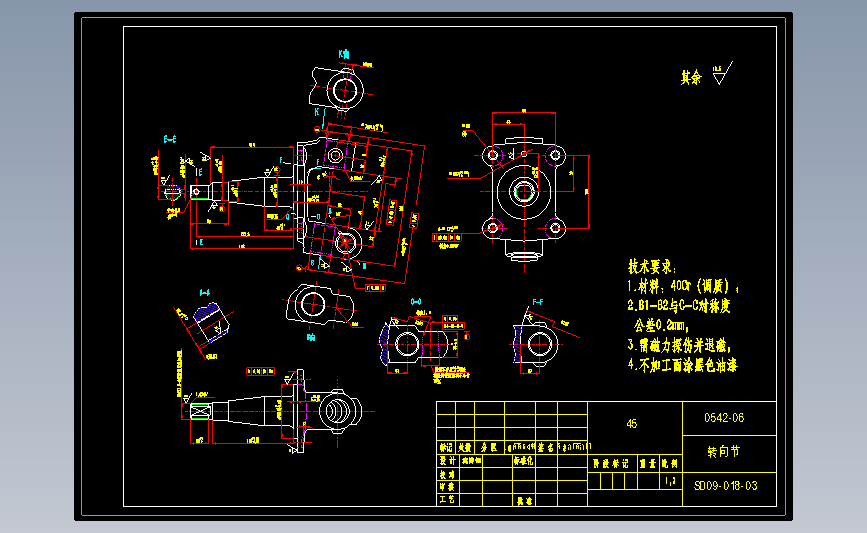Click the '标准化' cell in title block
This screenshot has height=533, width=867.
point(523,461)
